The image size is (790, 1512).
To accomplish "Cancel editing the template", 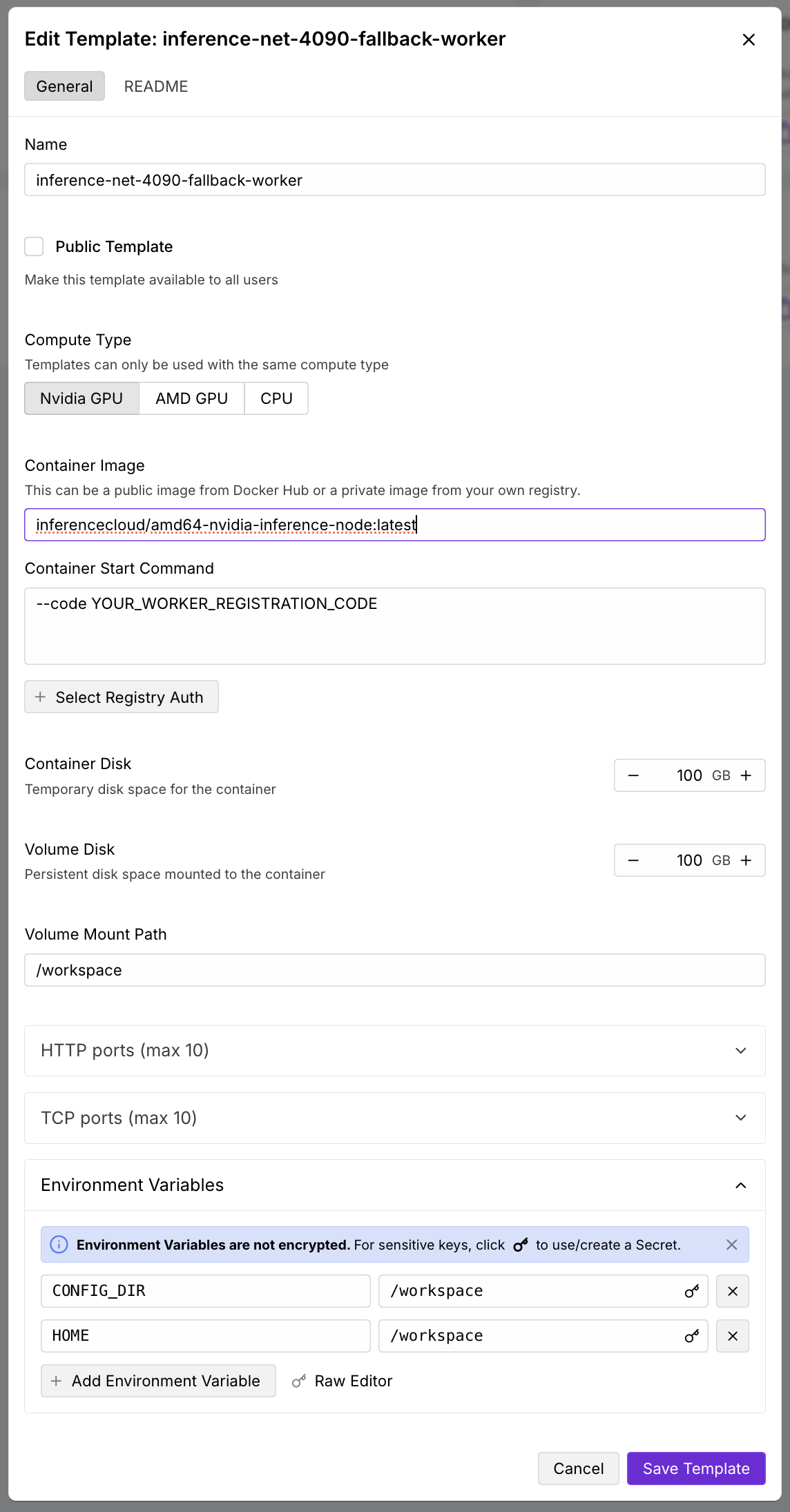I will (x=579, y=1469).
